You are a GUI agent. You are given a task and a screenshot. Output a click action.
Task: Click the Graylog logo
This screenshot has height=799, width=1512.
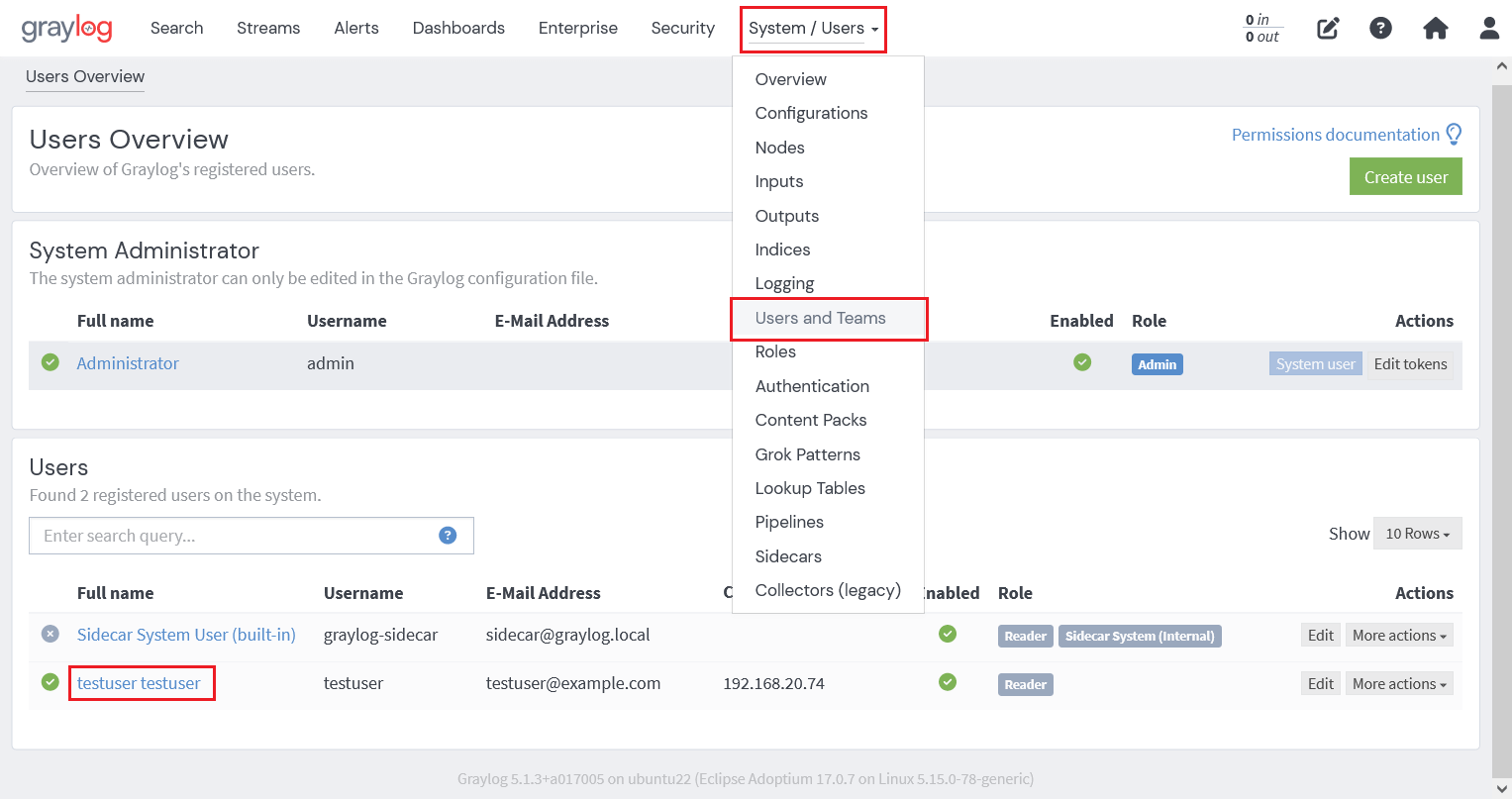point(67,28)
